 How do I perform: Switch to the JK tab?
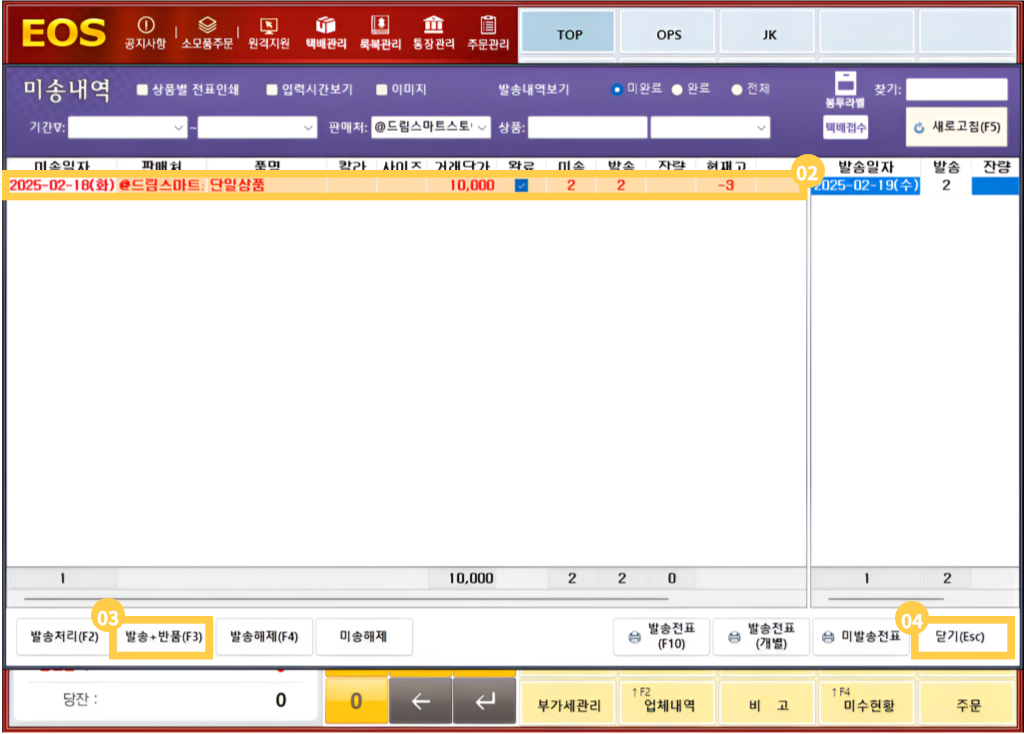pos(769,34)
